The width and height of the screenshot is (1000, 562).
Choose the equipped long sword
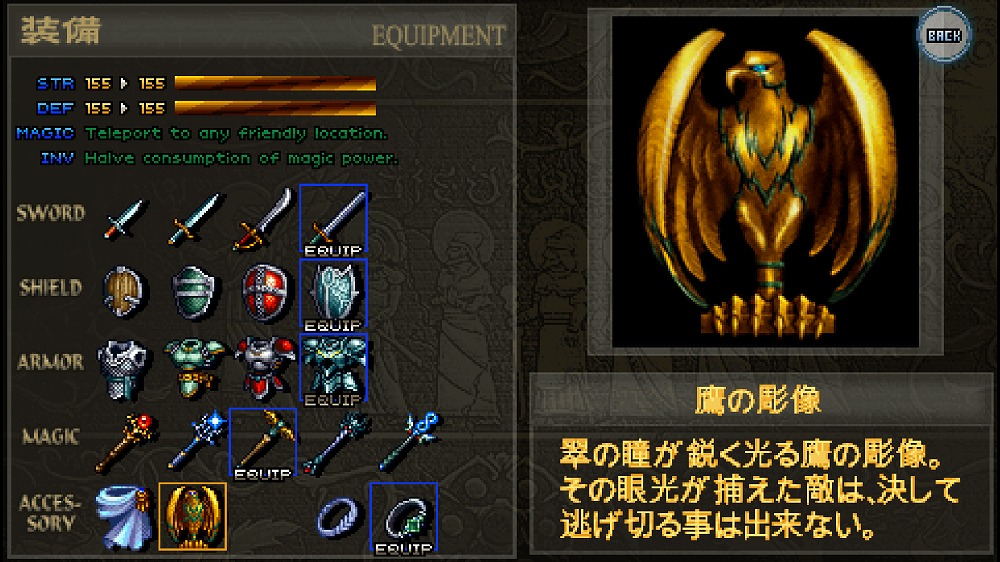pos(334,221)
